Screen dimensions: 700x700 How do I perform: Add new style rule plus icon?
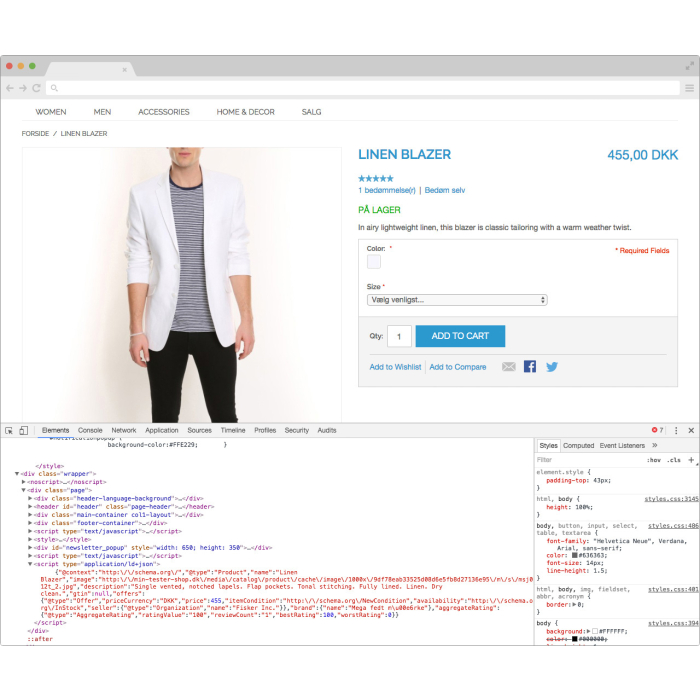691,460
